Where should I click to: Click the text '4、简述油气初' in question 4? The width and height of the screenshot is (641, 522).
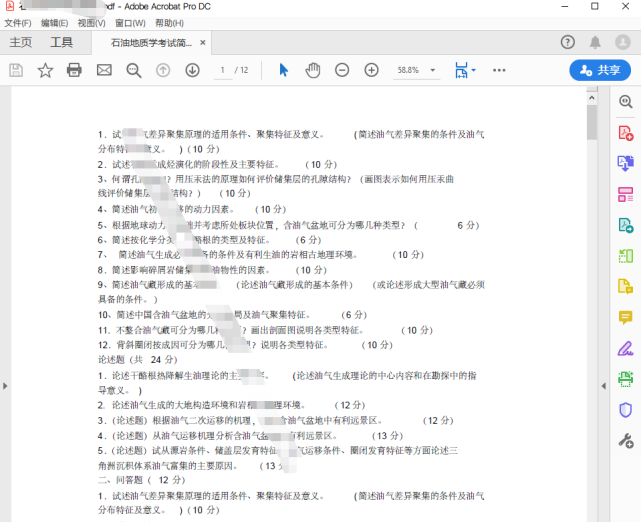[127, 209]
